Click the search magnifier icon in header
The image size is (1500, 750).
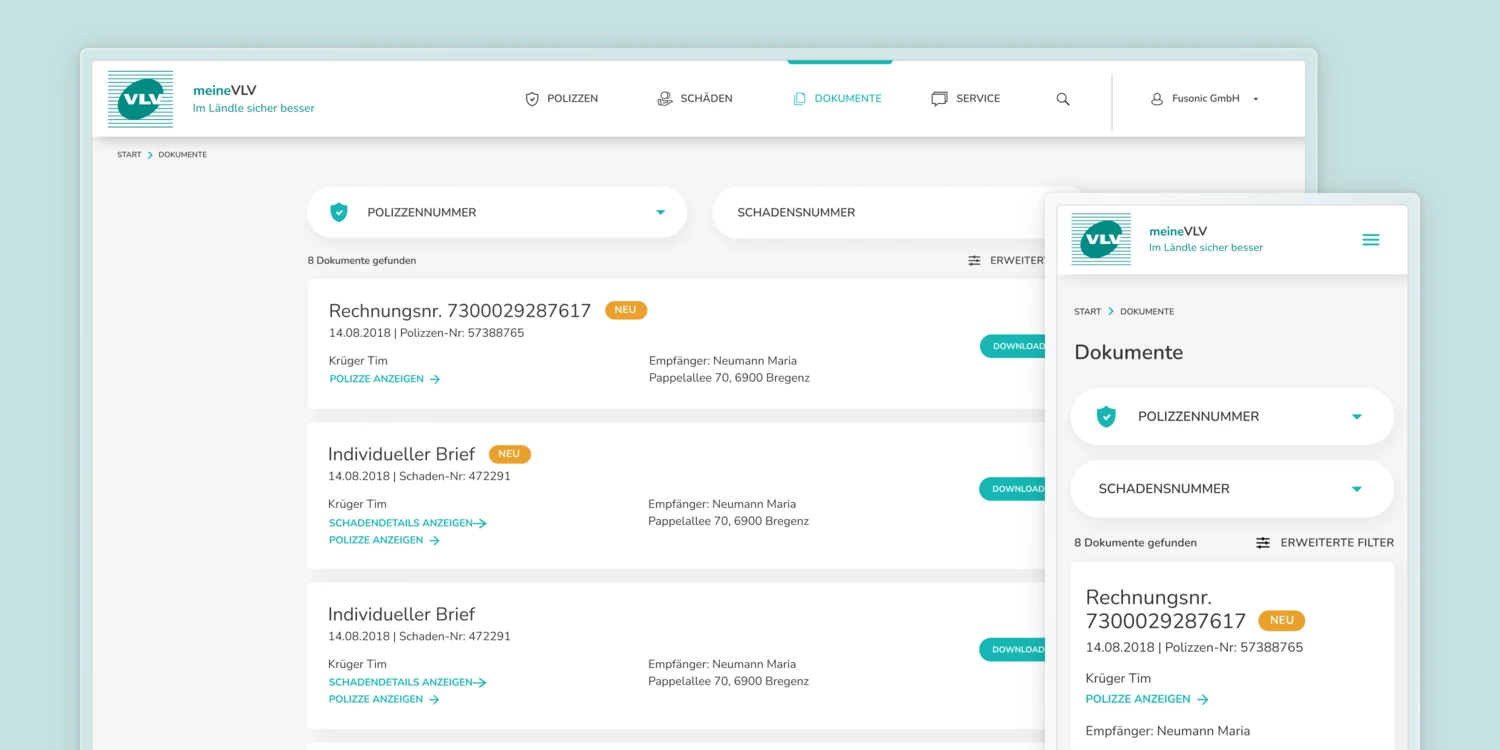coord(1063,99)
